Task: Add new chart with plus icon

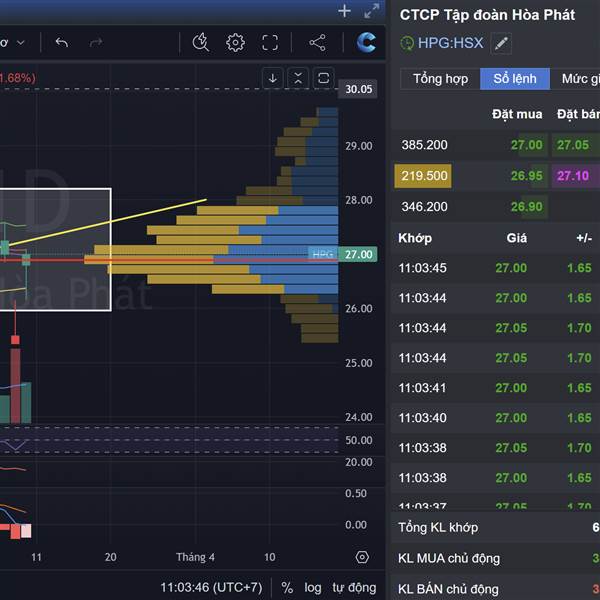Action: coord(344,11)
